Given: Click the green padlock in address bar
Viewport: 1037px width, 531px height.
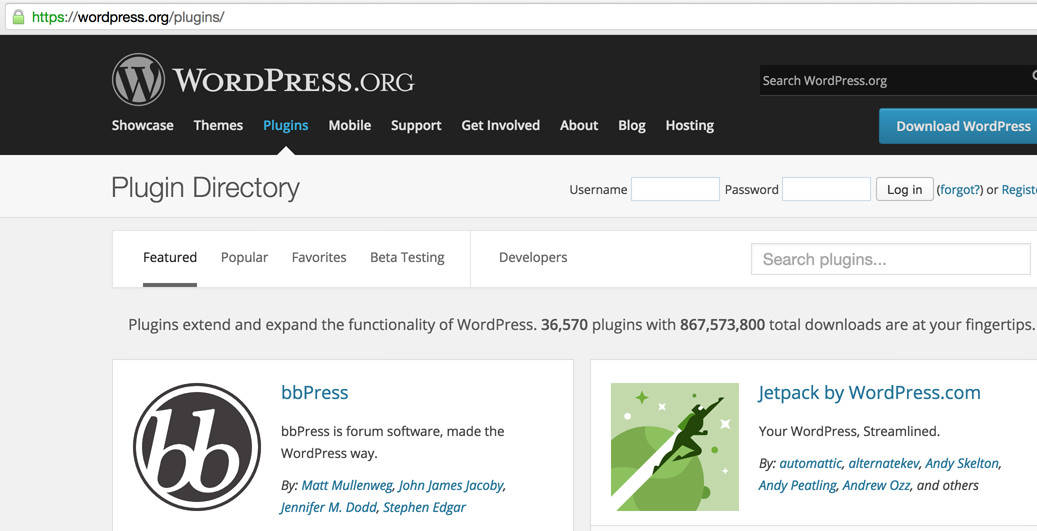Looking at the screenshot, I should pos(18,17).
